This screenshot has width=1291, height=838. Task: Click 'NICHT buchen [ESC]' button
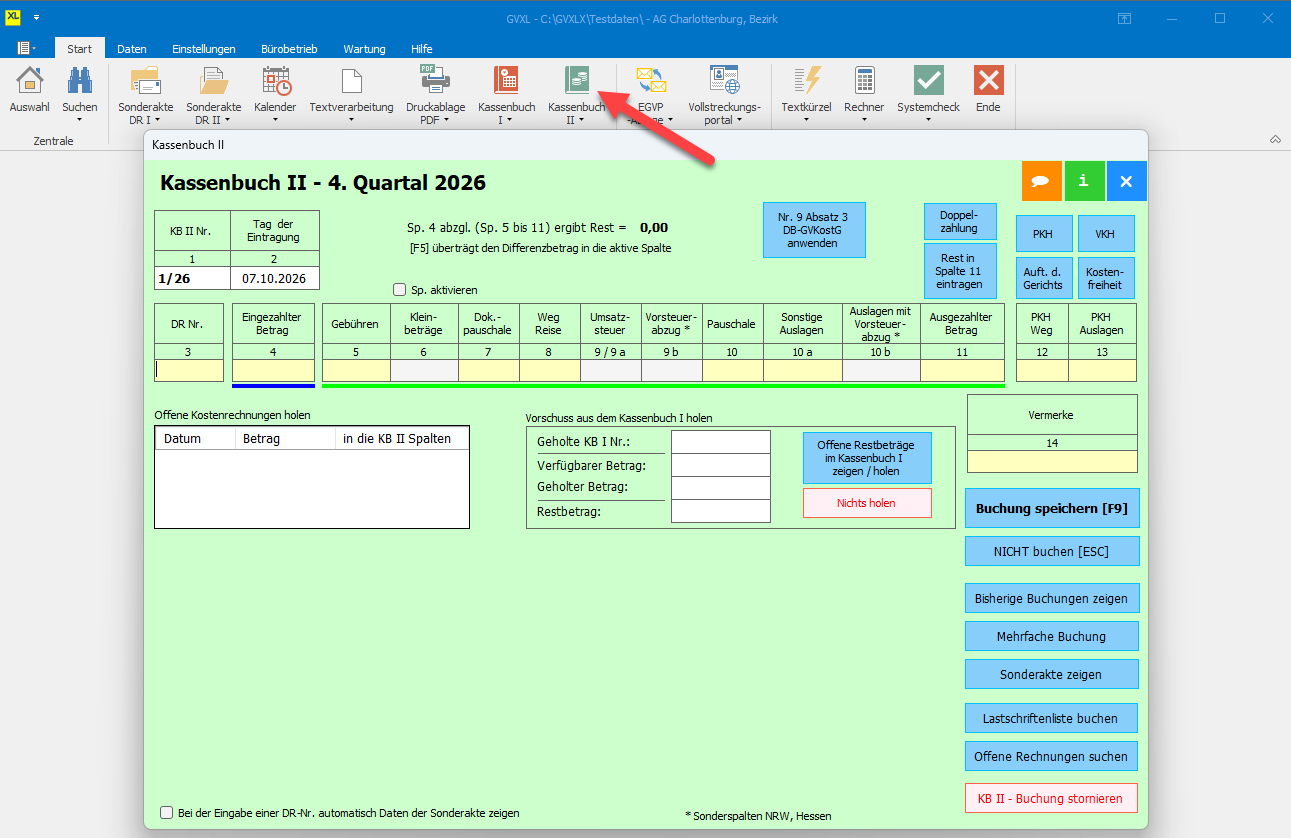coord(1052,551)
